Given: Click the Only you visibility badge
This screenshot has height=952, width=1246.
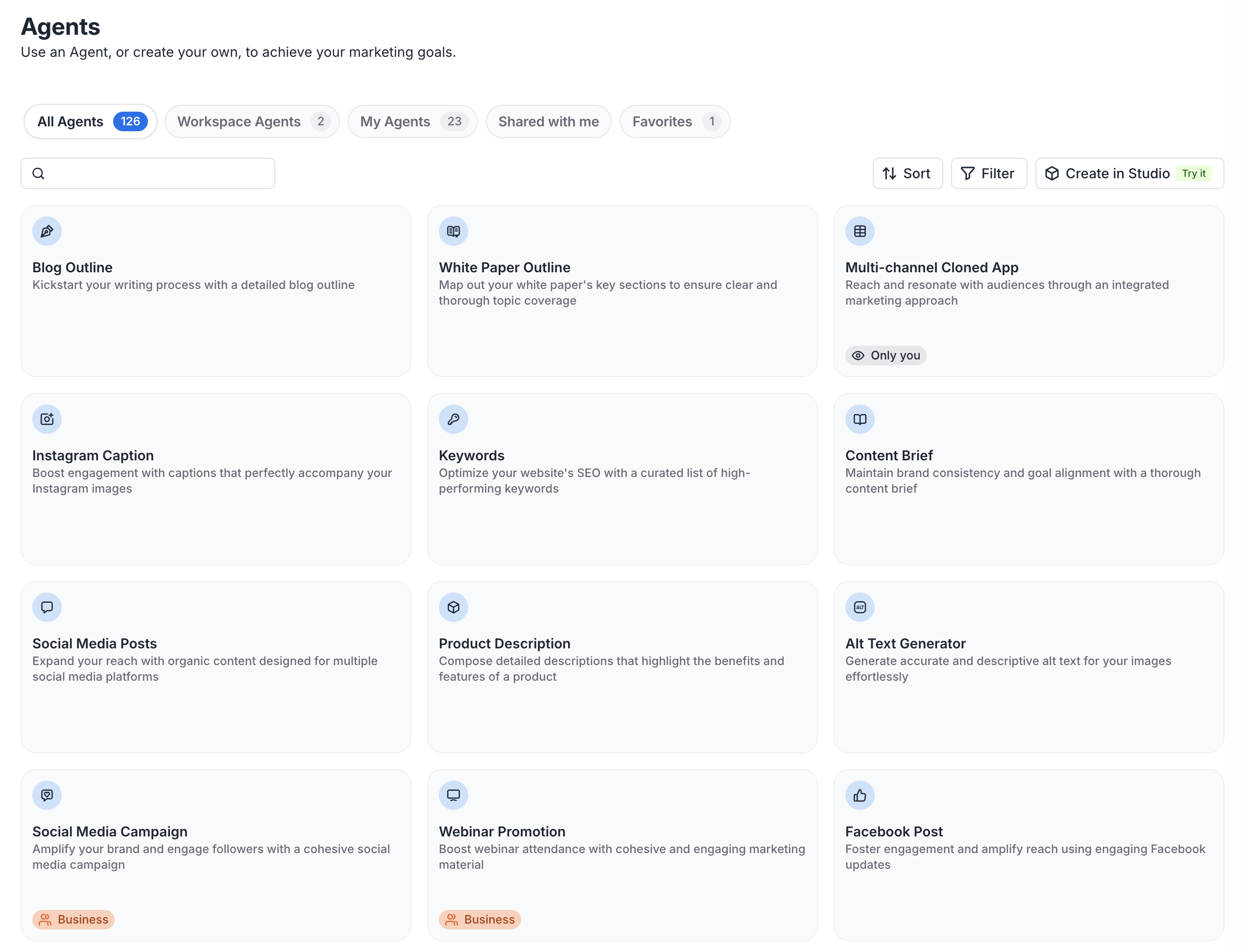Looking at the screenshot, I should point(886,356).
